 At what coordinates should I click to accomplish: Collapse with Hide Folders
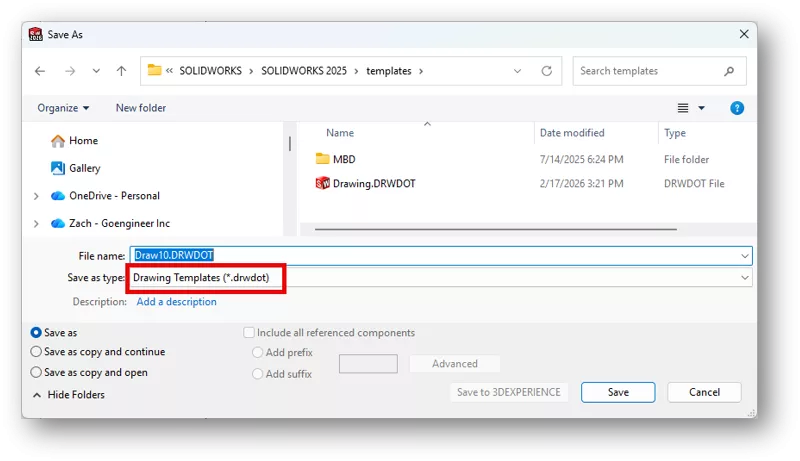(69, 395)
